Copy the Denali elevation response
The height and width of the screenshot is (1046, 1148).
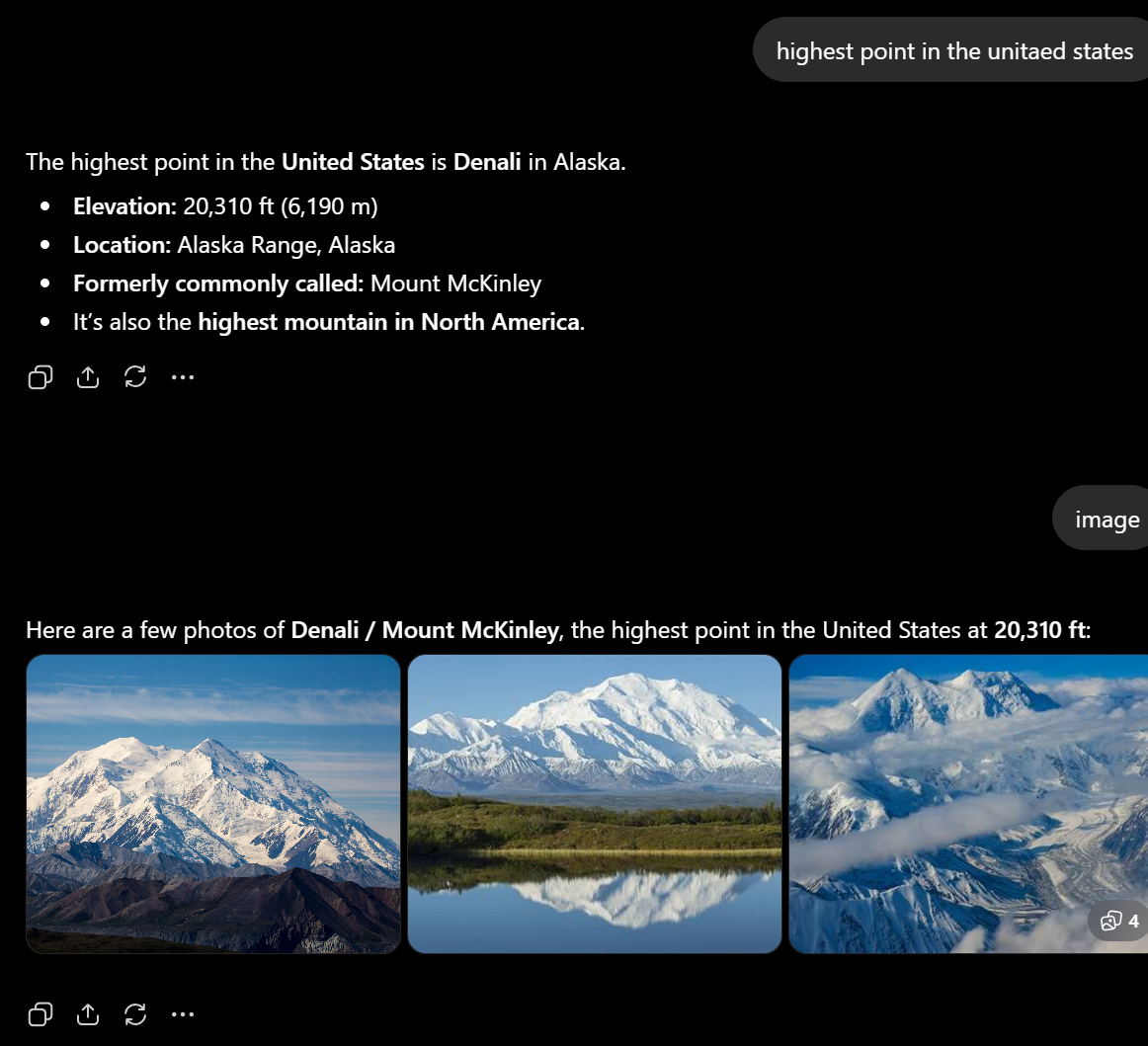point(41,377)
